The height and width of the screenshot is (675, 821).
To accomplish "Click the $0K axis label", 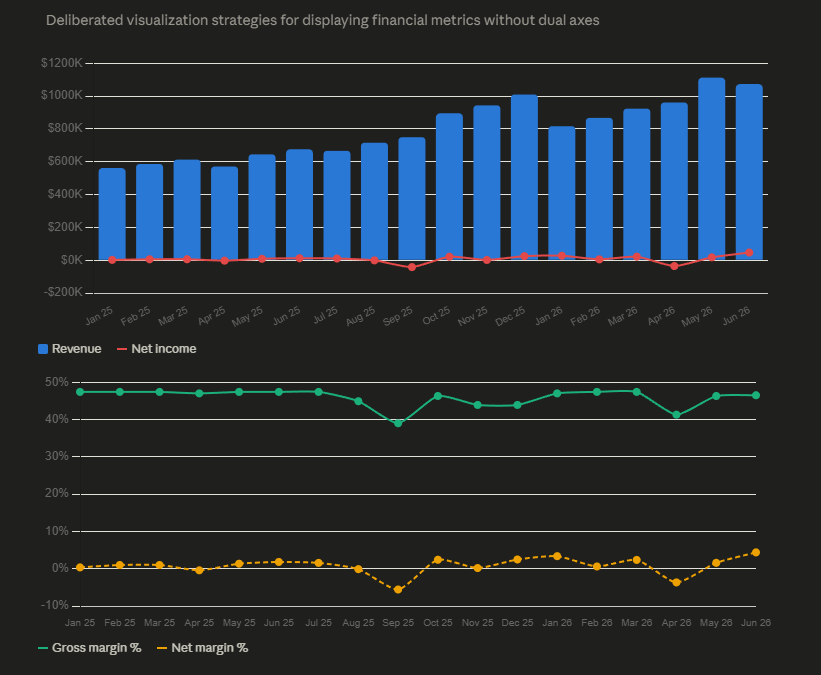I will pos(71,260).
